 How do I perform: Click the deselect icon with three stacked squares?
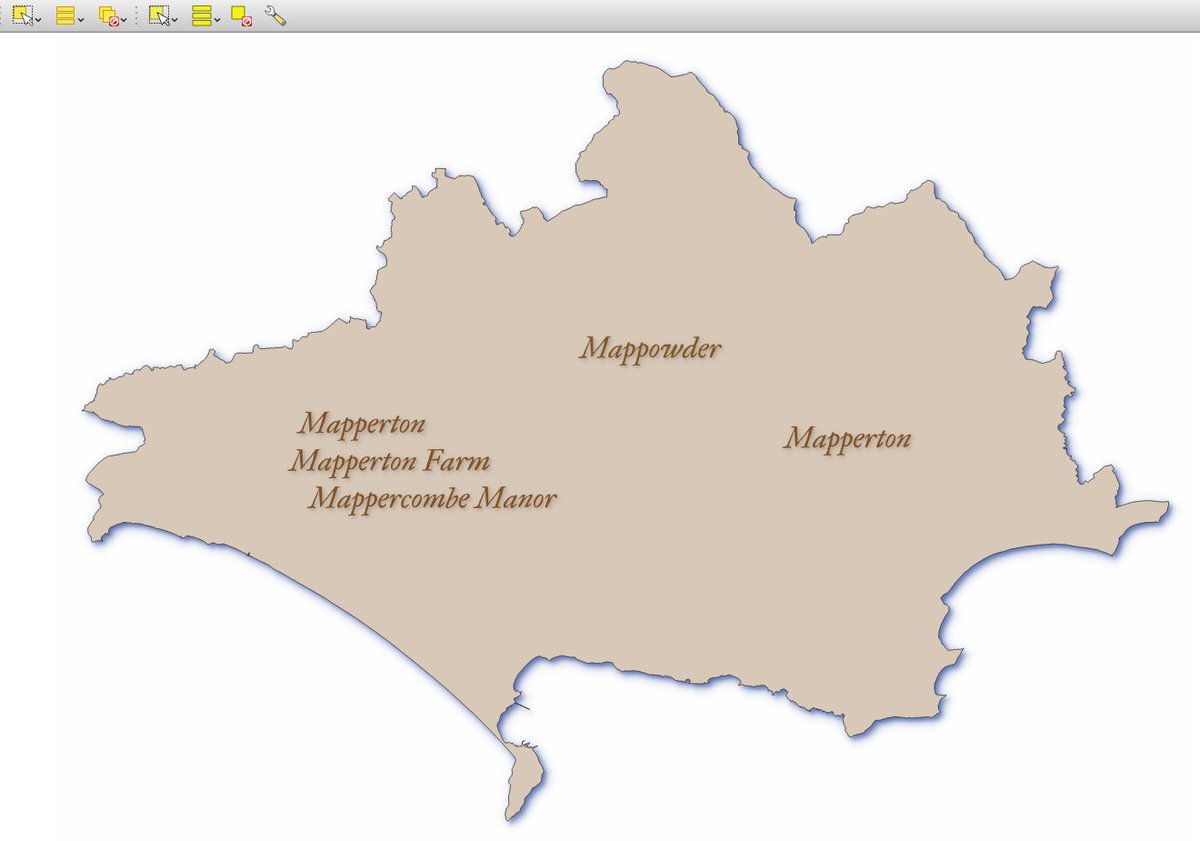(108, 15)
